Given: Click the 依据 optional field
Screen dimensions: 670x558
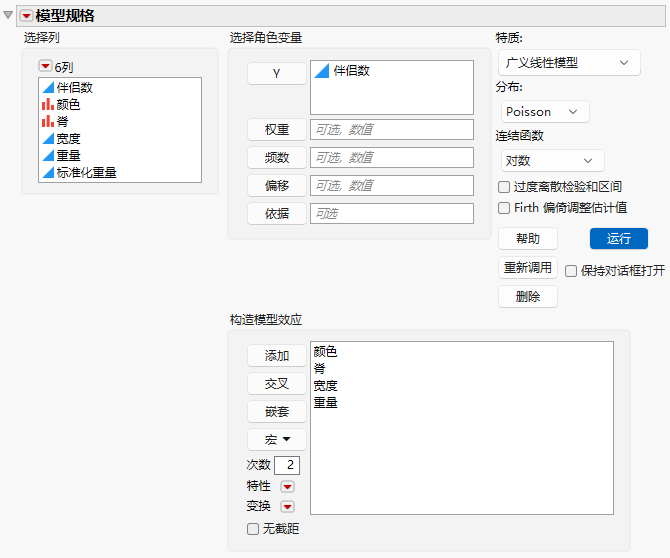Looking at the screenshot, I should click(392, 214).
